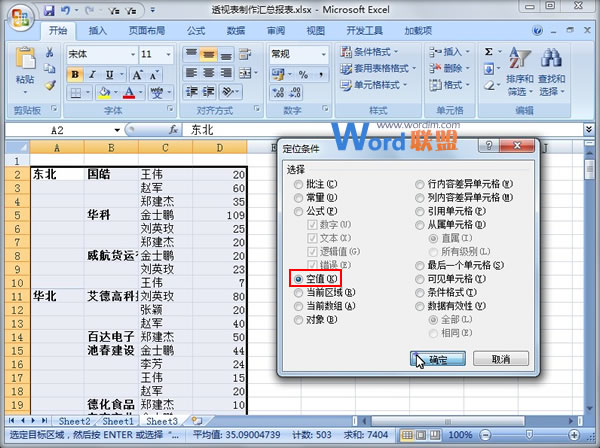Apply underline formatting
The height and width of the screenshot is (448, 600).
pos(109,75)
